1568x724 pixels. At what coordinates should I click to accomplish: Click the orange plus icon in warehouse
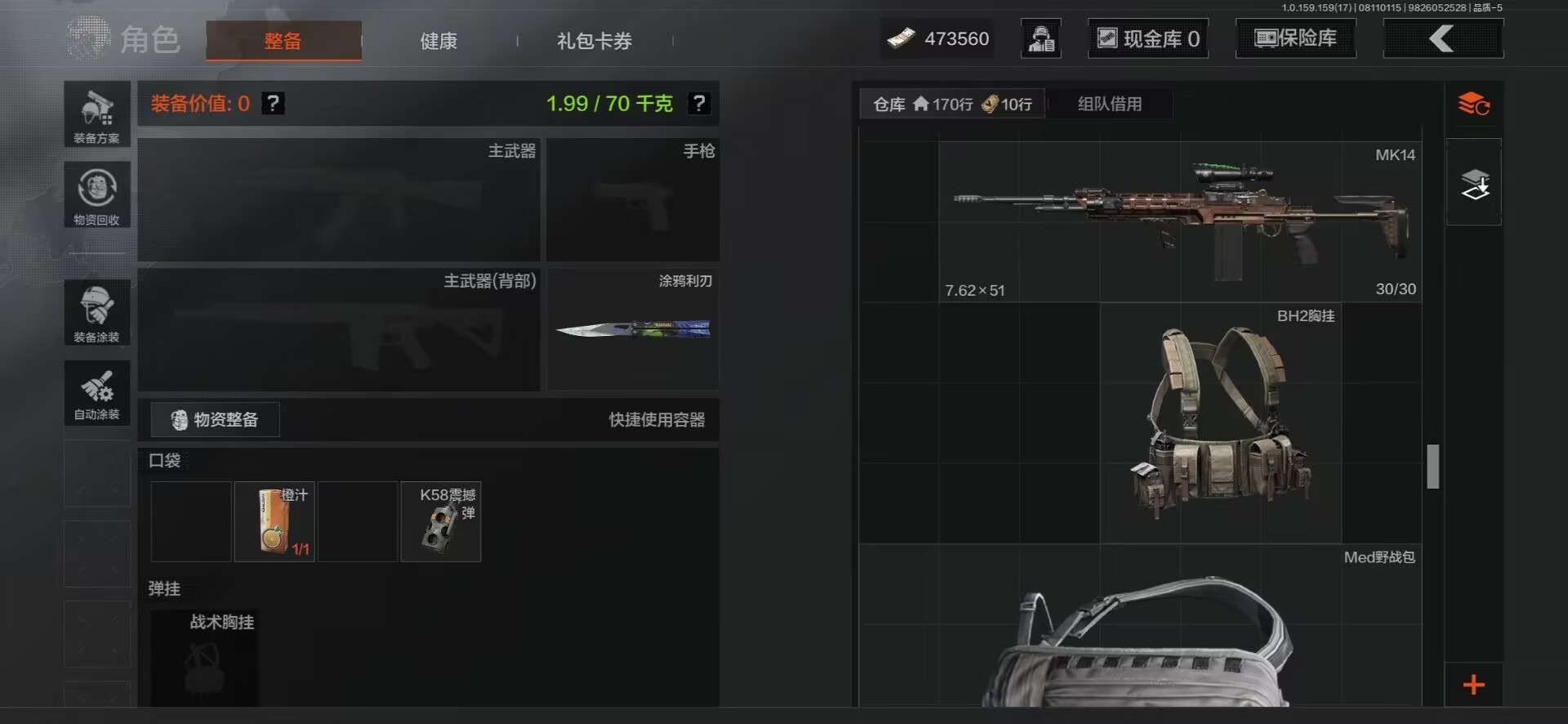pos(1473,685)
